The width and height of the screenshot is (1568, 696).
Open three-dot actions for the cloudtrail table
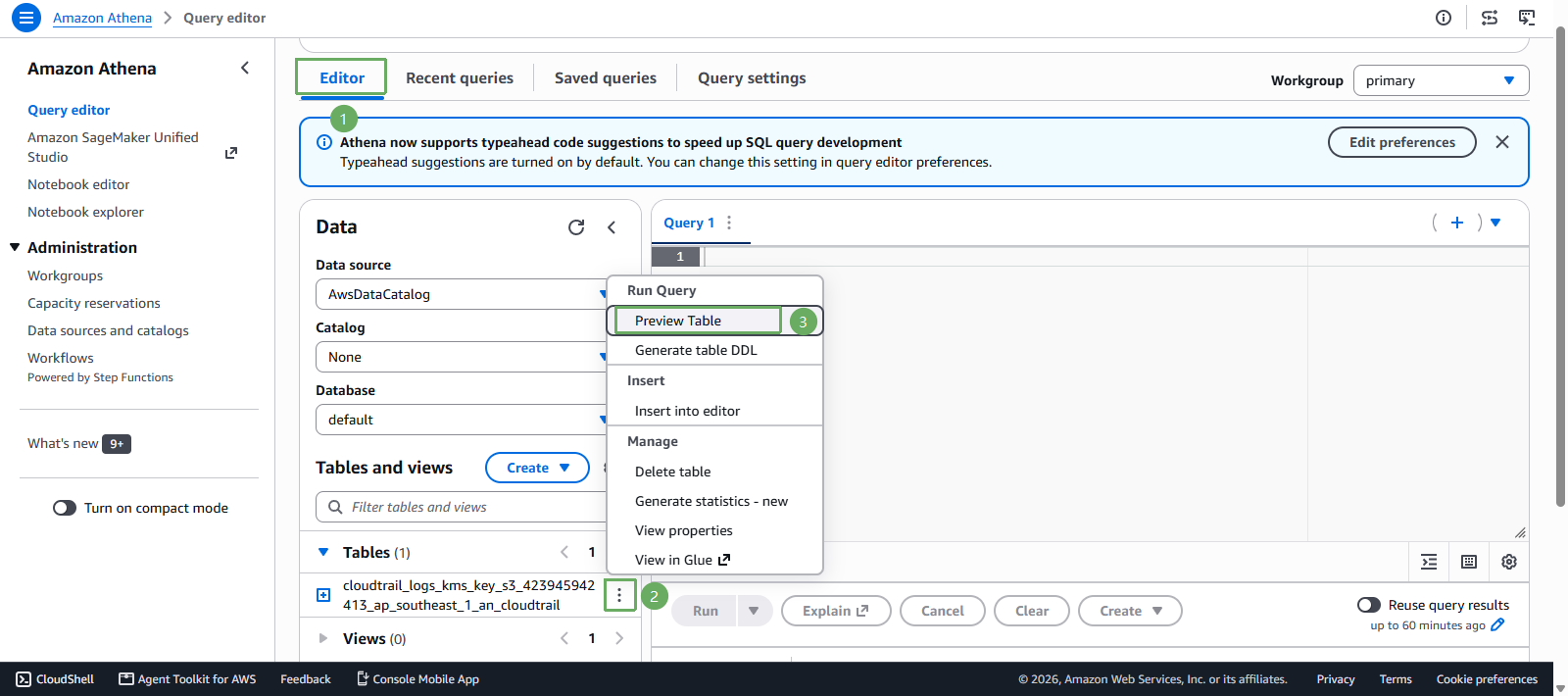coord(619,595)
